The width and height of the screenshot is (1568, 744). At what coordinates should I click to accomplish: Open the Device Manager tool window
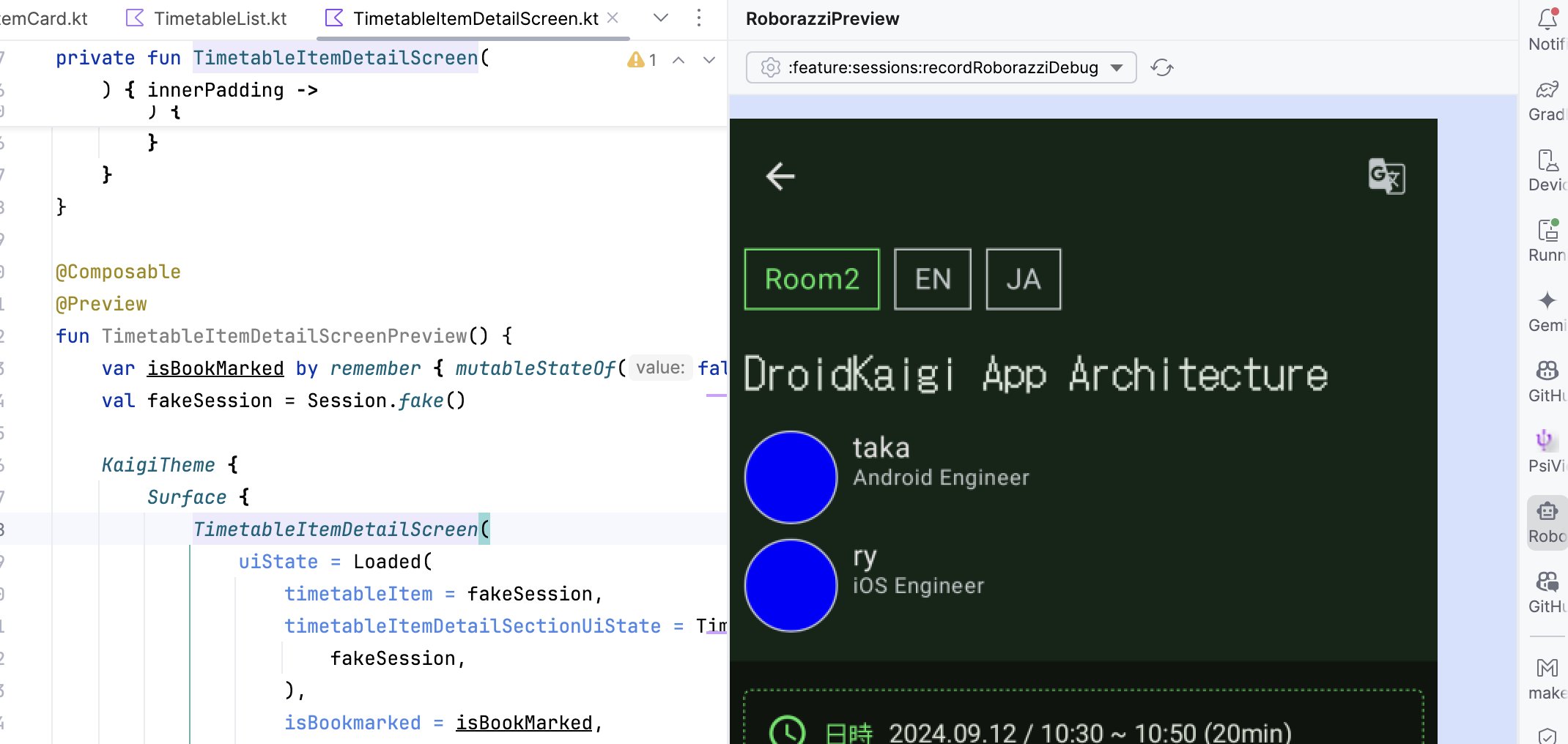click(x=1547, y=170)
